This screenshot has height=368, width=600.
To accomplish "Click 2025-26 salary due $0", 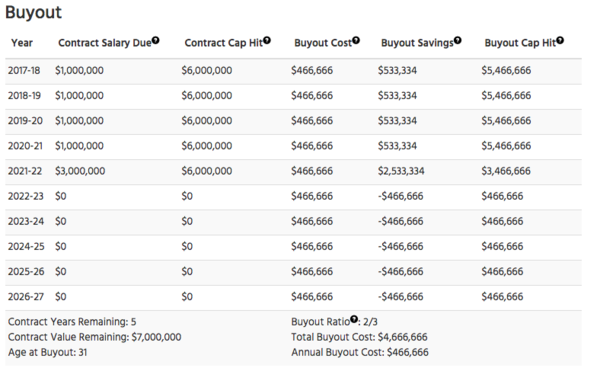I will coord(60,272).
